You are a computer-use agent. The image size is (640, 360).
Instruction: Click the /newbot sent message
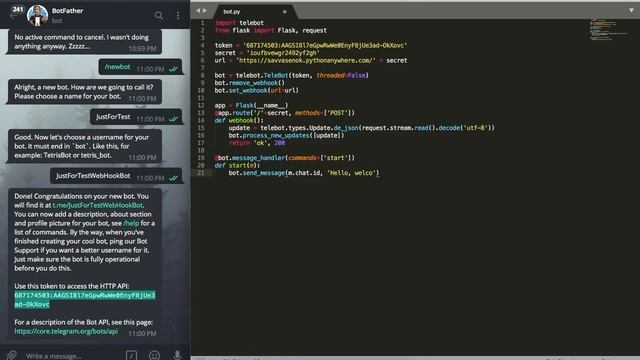pos(140,67)
